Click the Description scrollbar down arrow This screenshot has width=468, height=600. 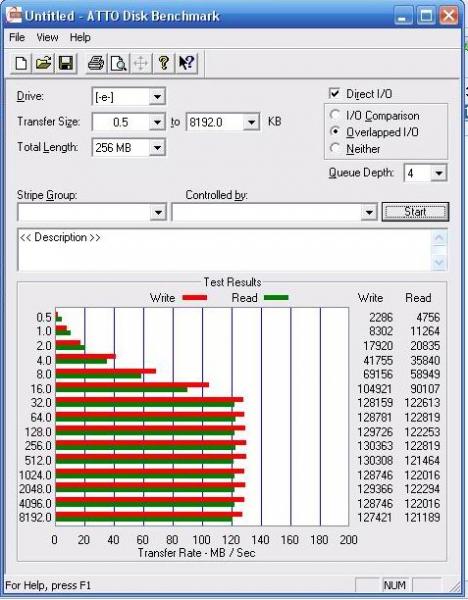tap(439, 263)
